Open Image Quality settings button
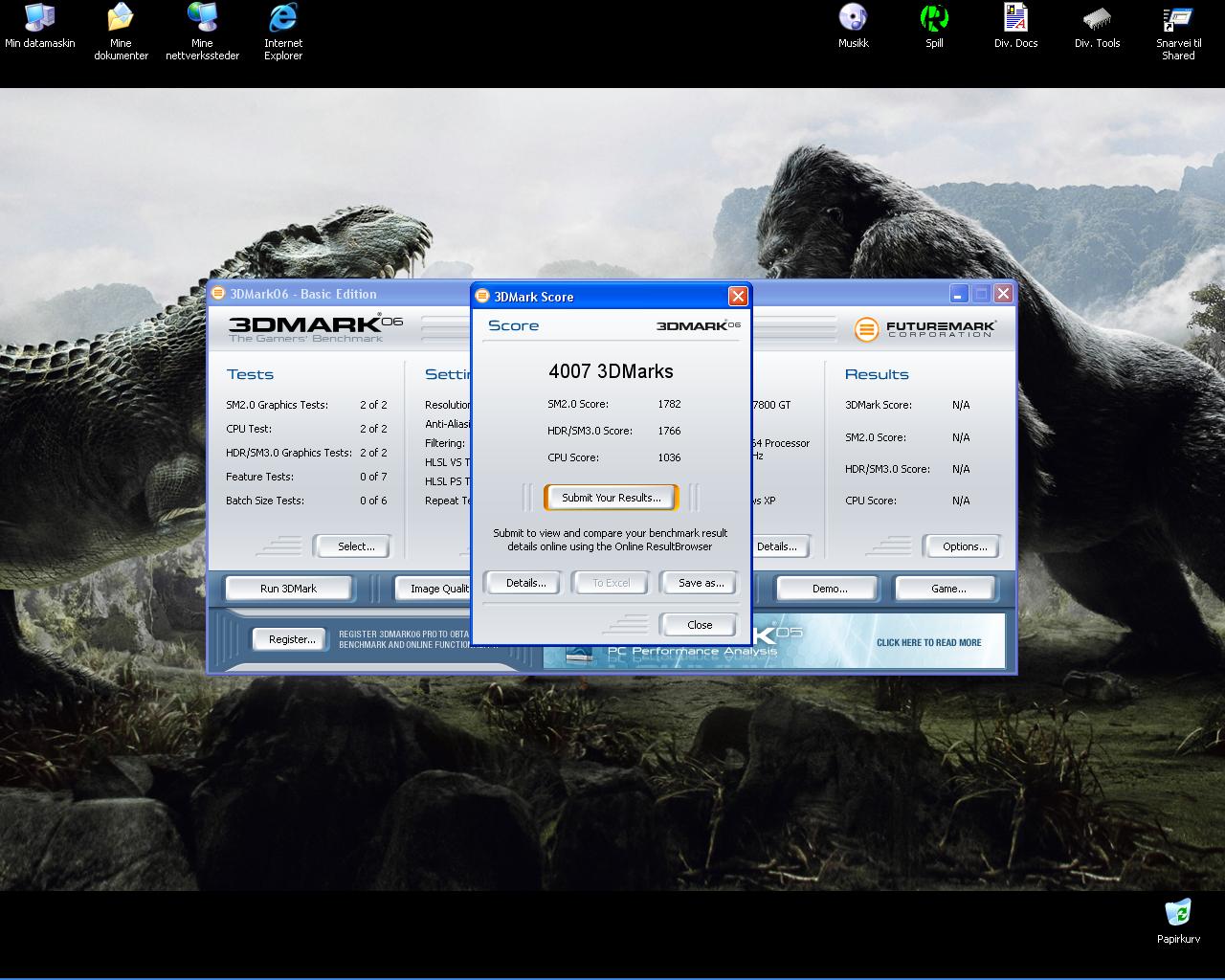 434,589
